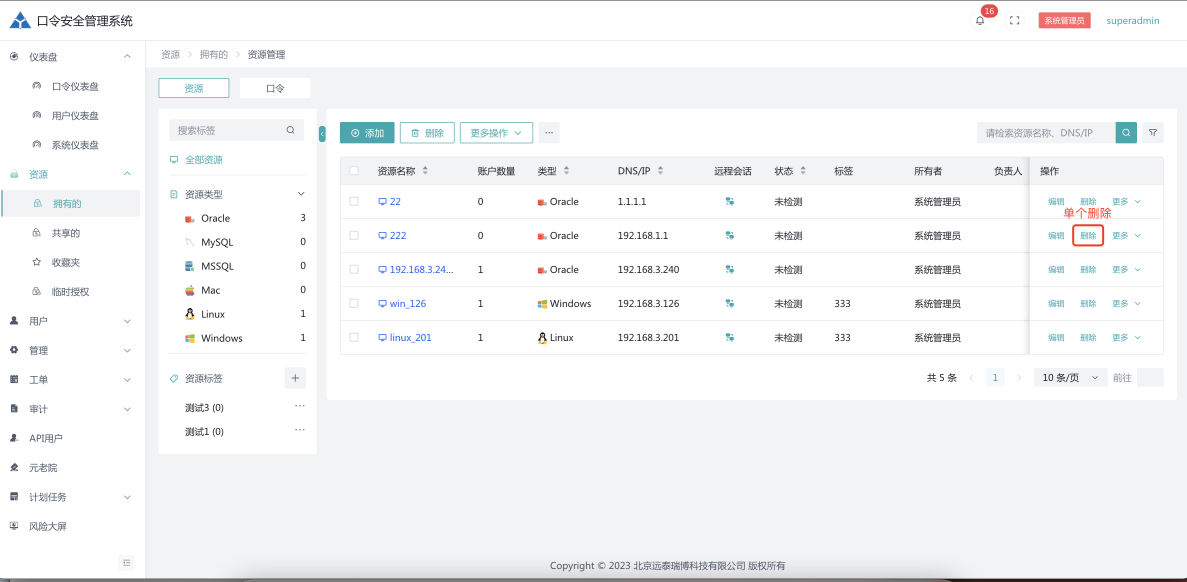Click the notification bell icon
Viewport: 1187px width, 582px height.
point(980,21)
